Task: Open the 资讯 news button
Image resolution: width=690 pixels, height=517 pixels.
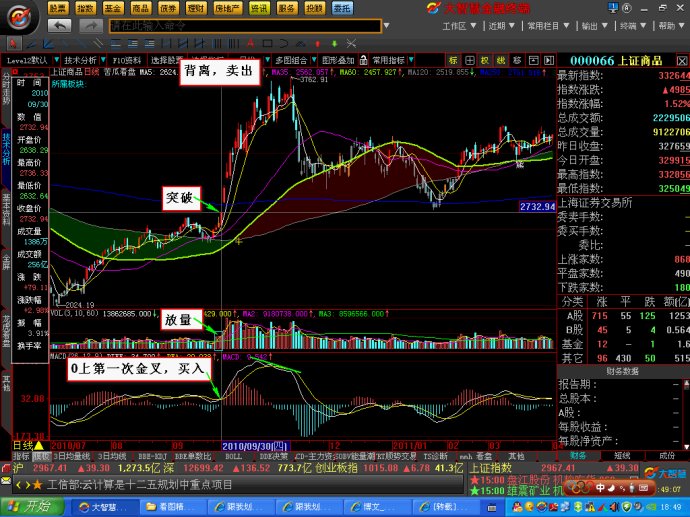Action: pos(259,8)
